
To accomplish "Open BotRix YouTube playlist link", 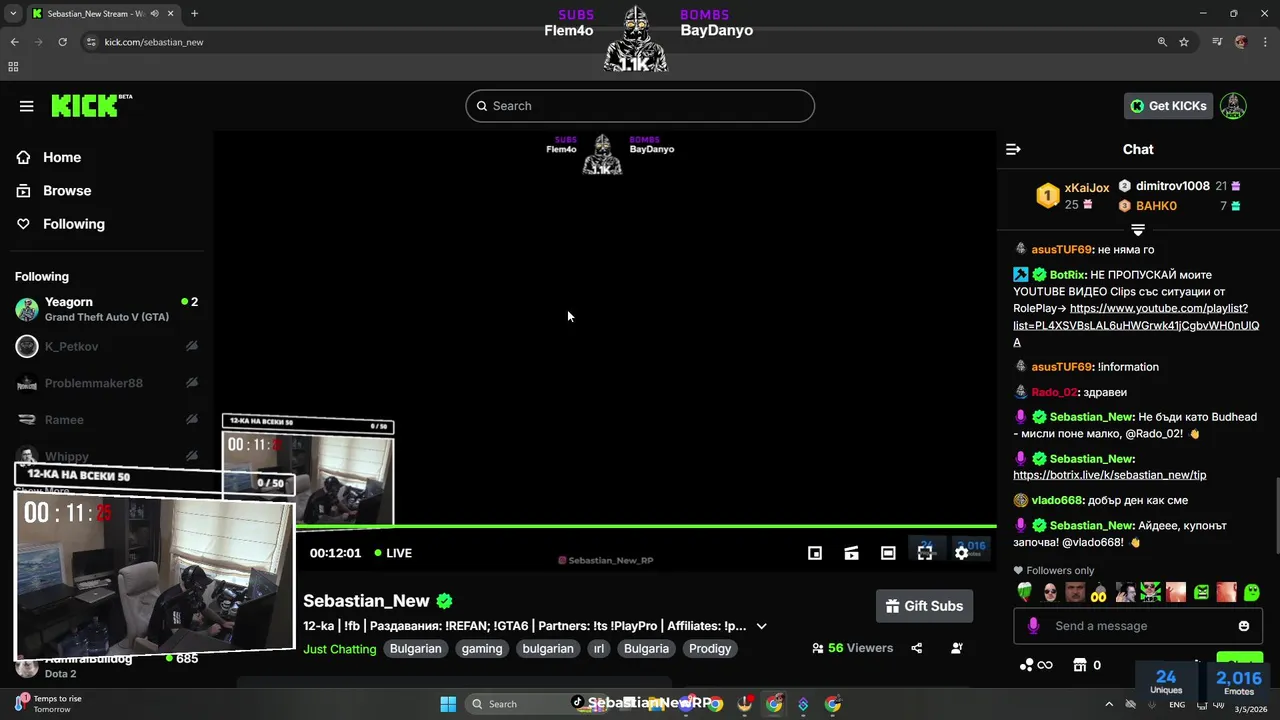I will 1136,325.
